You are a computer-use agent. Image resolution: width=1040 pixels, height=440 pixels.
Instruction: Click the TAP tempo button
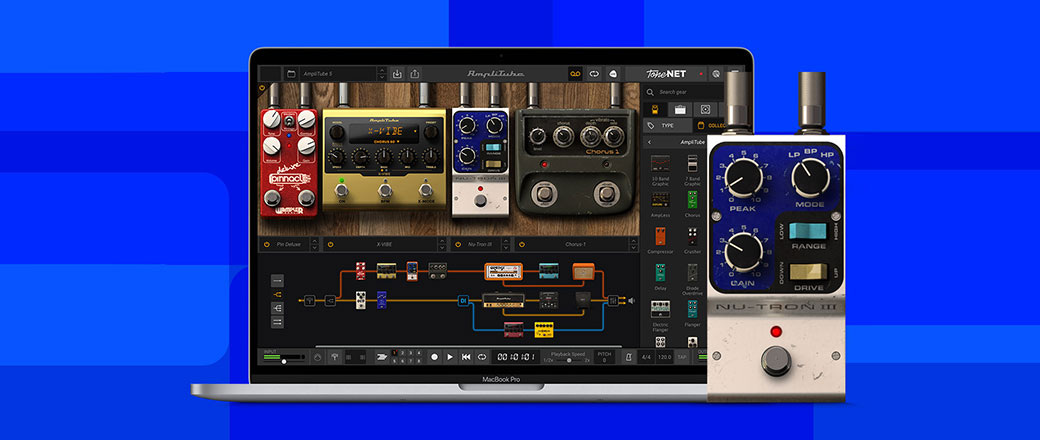click(682, 357)
